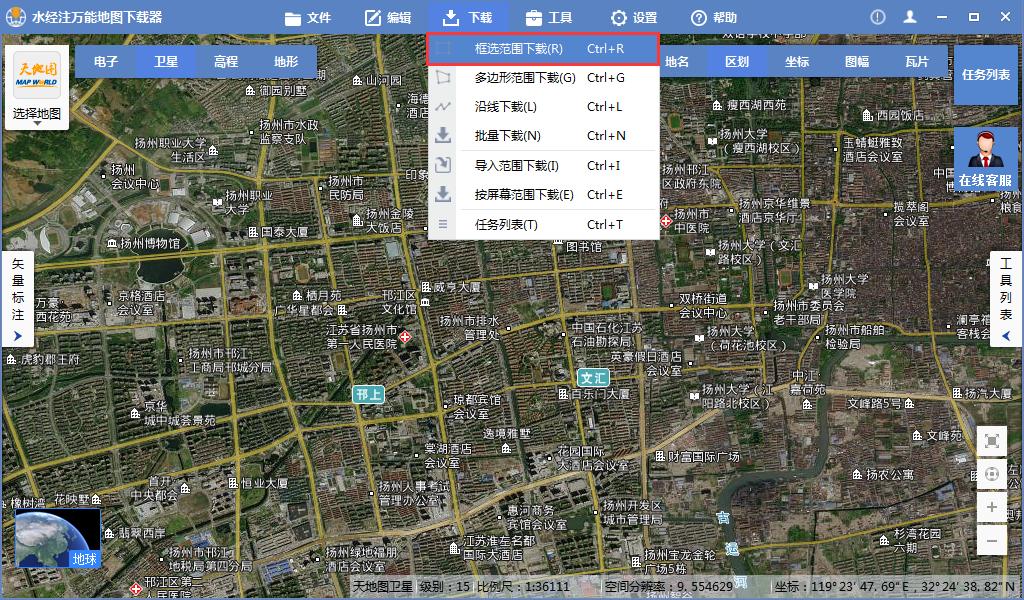
Task: Zoom out with the minus button
Action: pyautogui.click(x=991, y=541)
